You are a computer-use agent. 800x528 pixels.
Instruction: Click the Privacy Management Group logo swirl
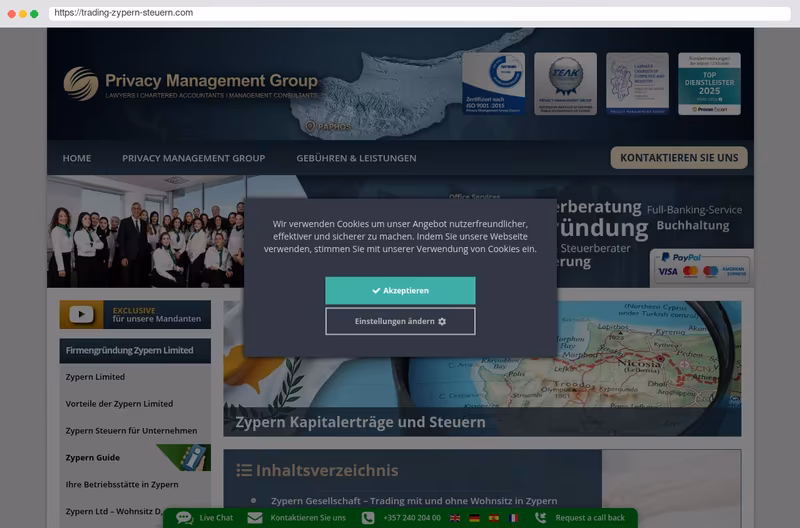click(81, 83)
